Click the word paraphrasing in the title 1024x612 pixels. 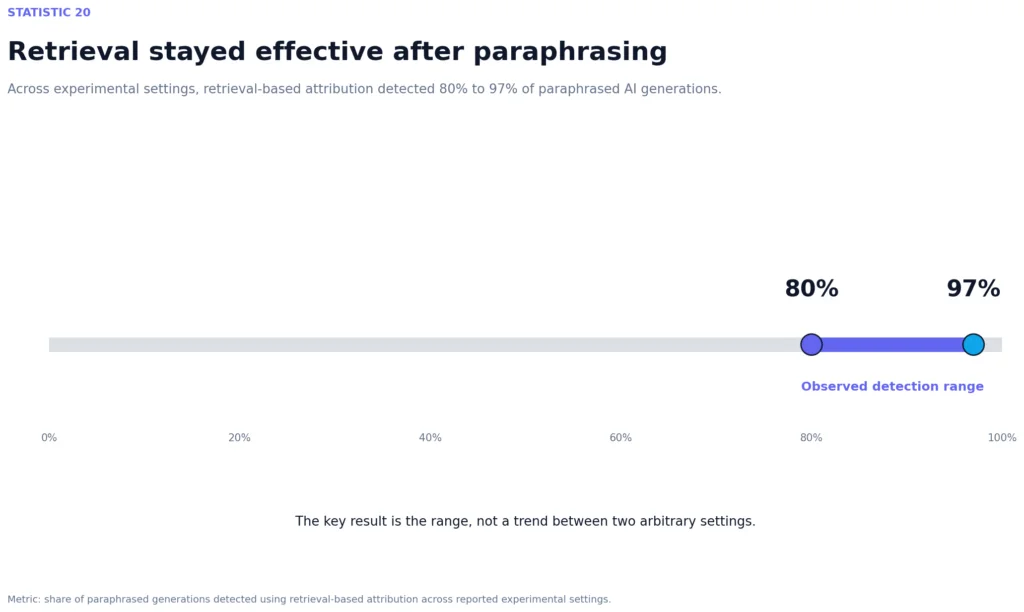(570, 53)
